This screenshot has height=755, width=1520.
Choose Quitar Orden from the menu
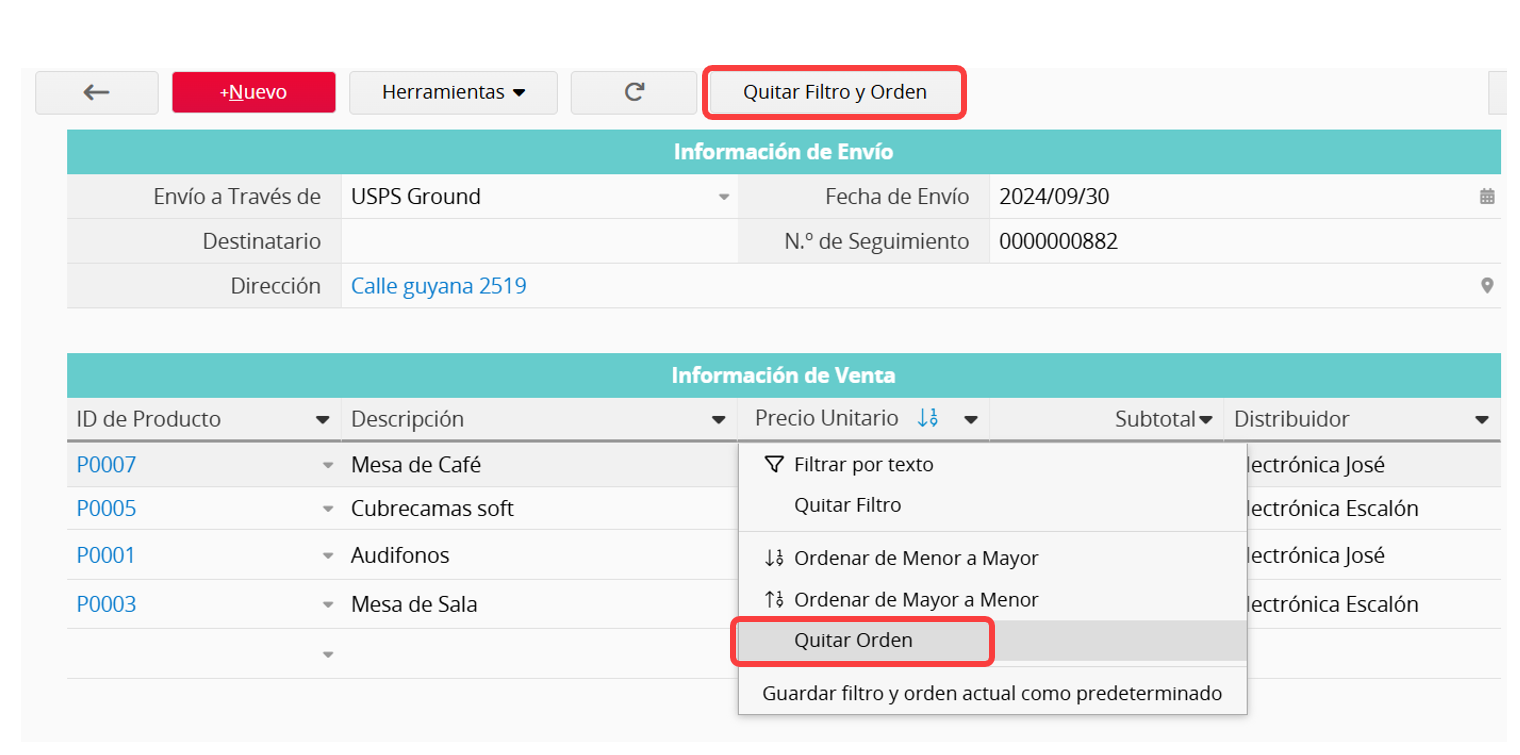tap(853, 641)
